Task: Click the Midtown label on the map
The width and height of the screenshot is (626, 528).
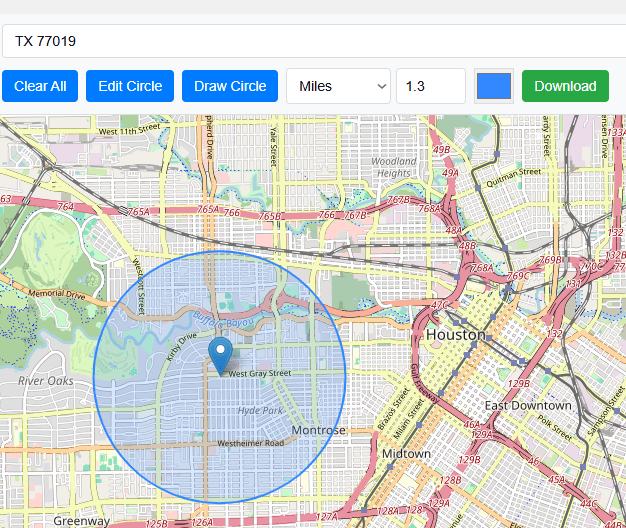Action: (406, 453)
